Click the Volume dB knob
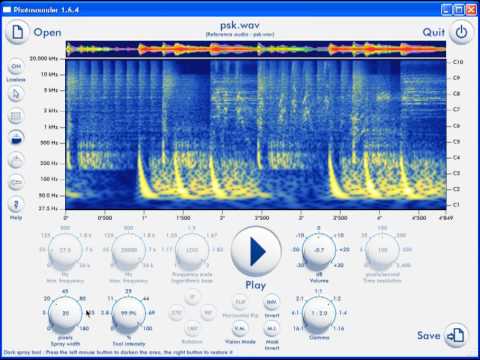This screenshot has height=360, width=480. coord(319,250)
